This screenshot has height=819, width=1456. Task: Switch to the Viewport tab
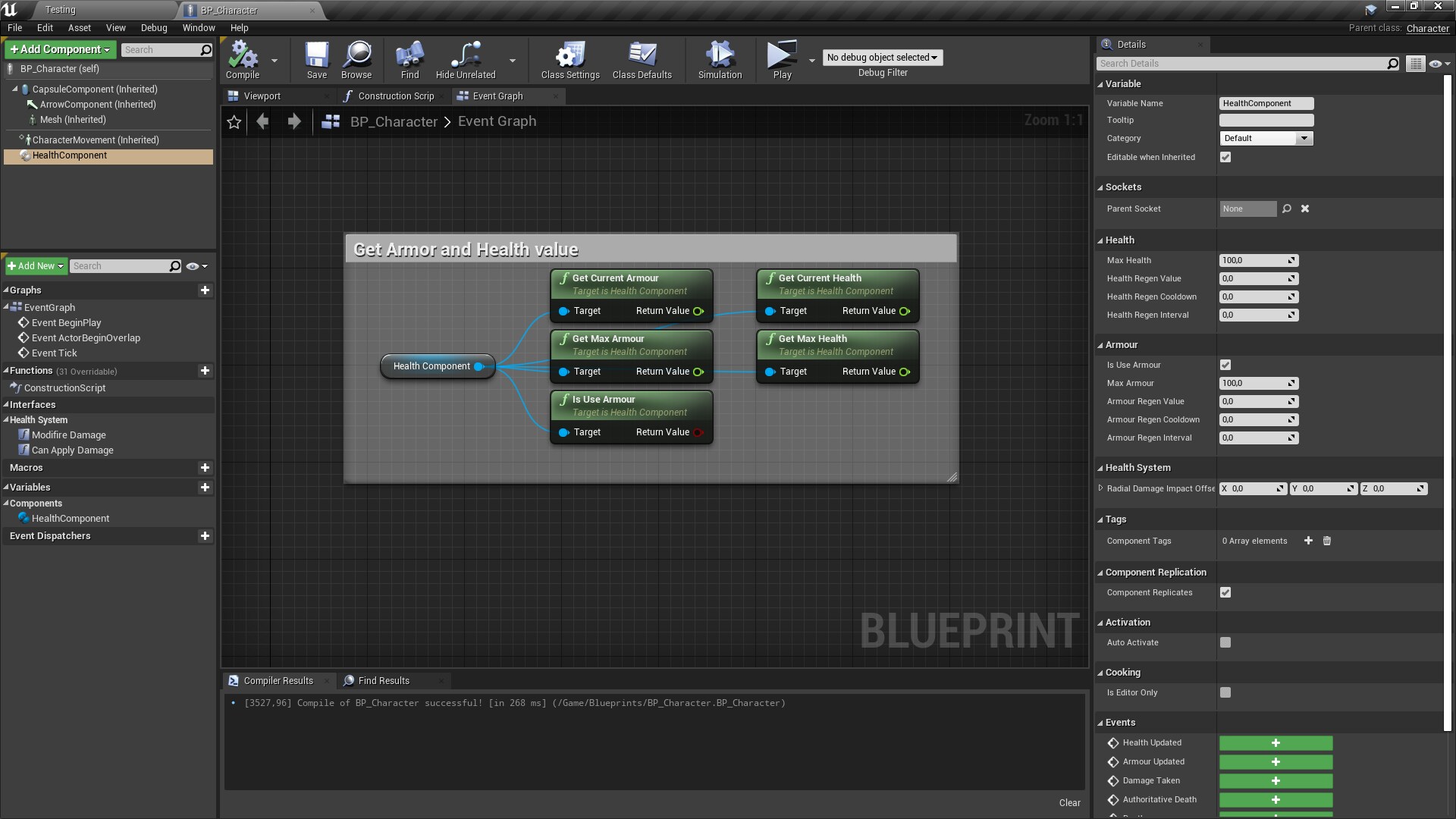point(262,96)
